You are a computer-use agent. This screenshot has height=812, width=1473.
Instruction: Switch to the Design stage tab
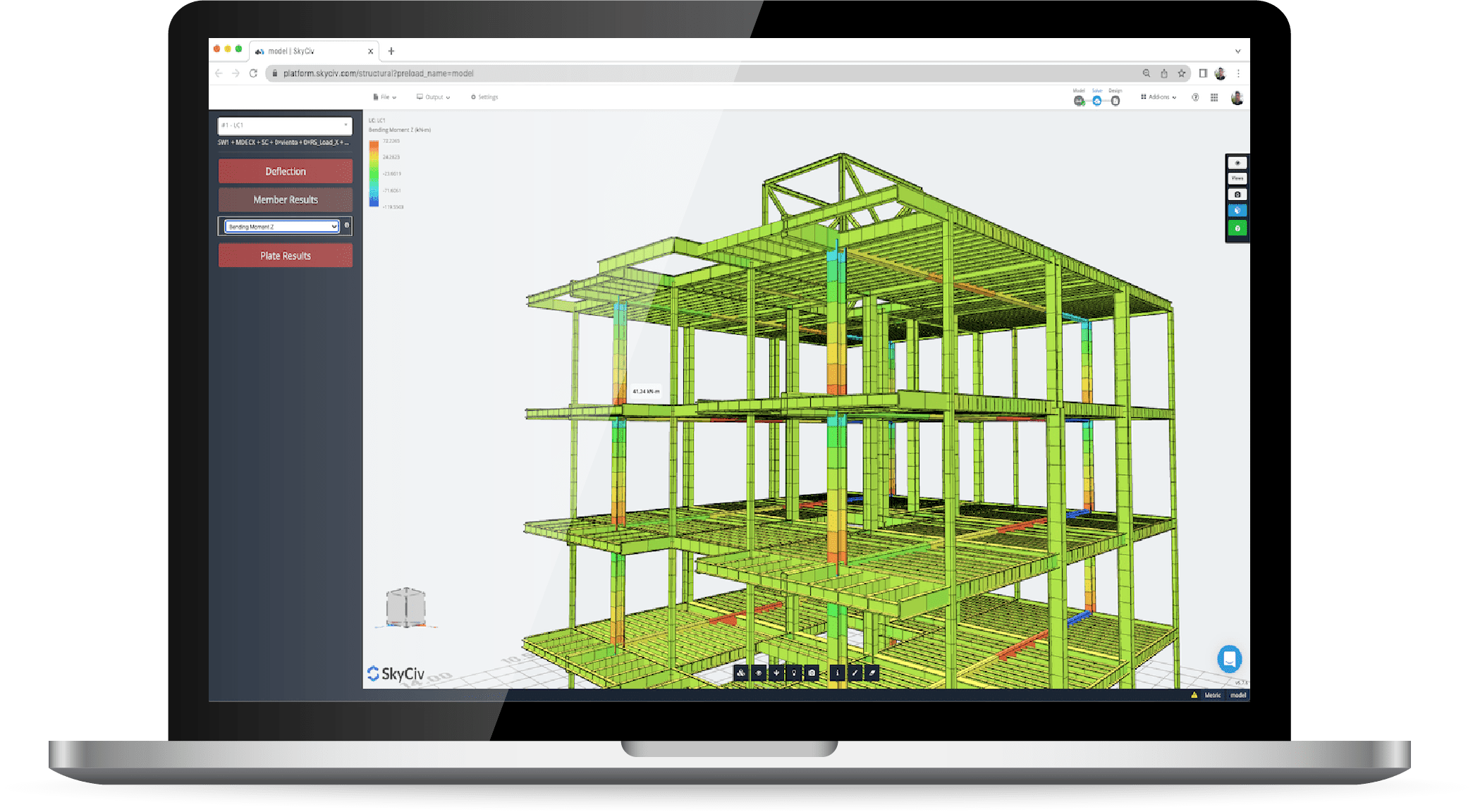pyautogui.click(x=1115, y=101)
